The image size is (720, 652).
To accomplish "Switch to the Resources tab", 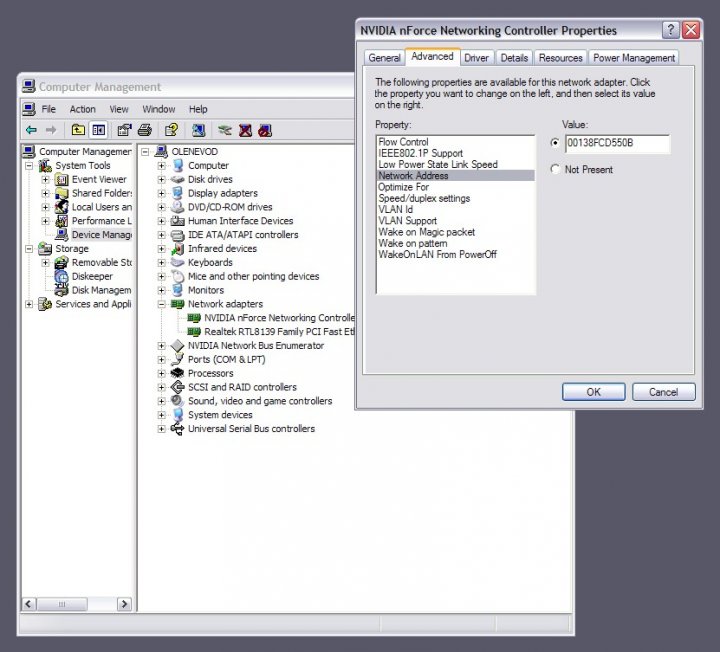I will [561, 58].
